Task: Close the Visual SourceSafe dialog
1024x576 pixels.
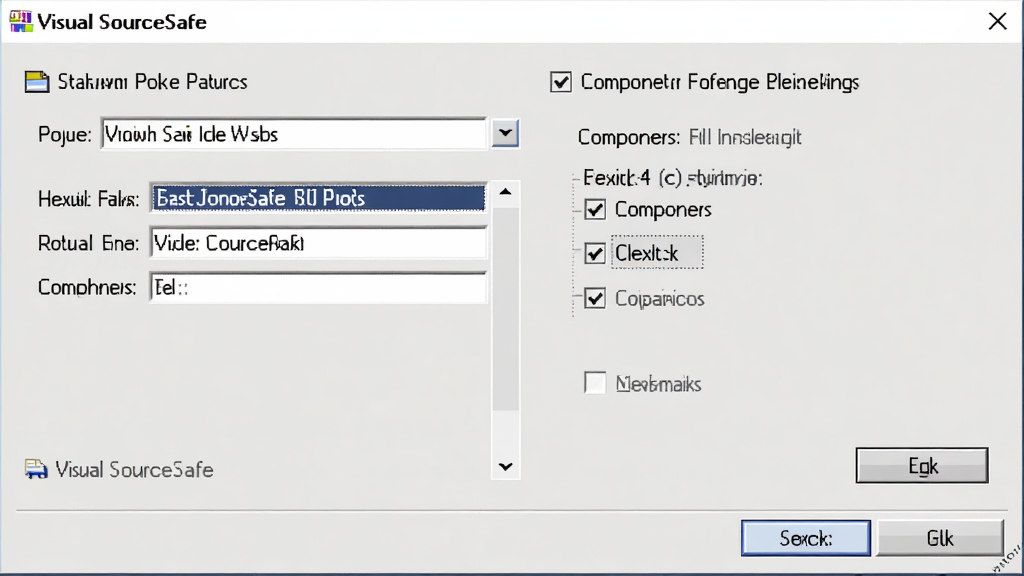Action: pyautogui.click(x=997, y=22)
